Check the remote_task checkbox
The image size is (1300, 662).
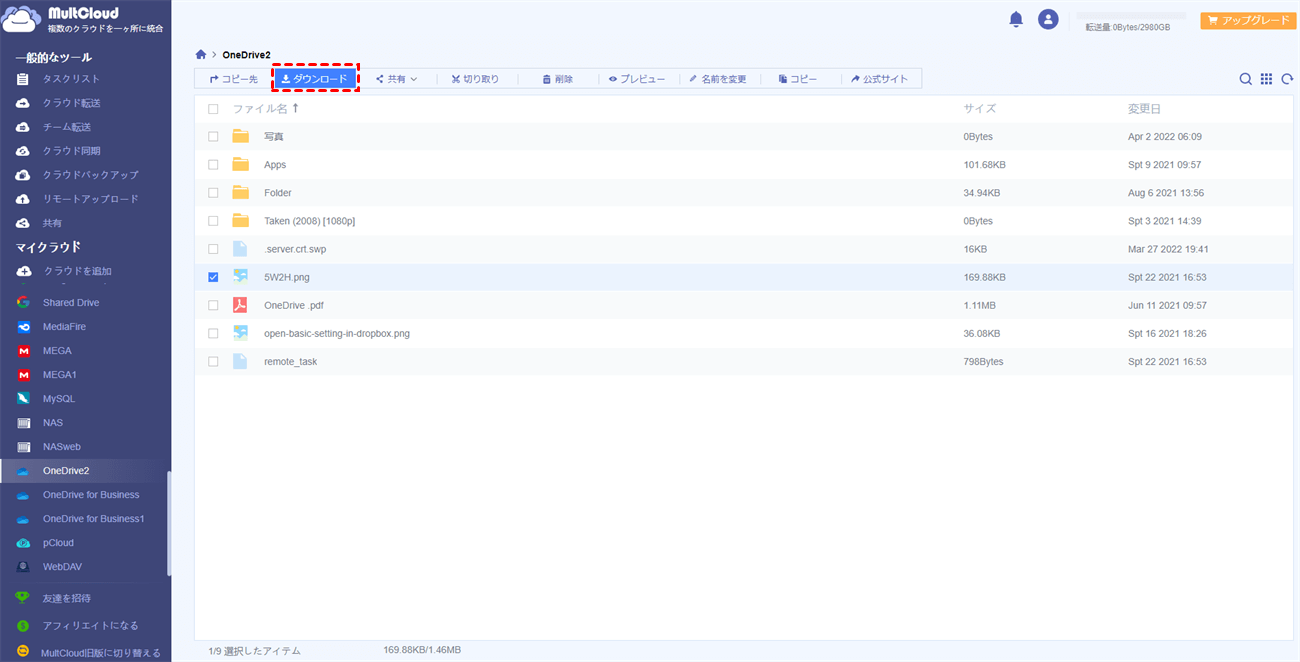[213, 361]
